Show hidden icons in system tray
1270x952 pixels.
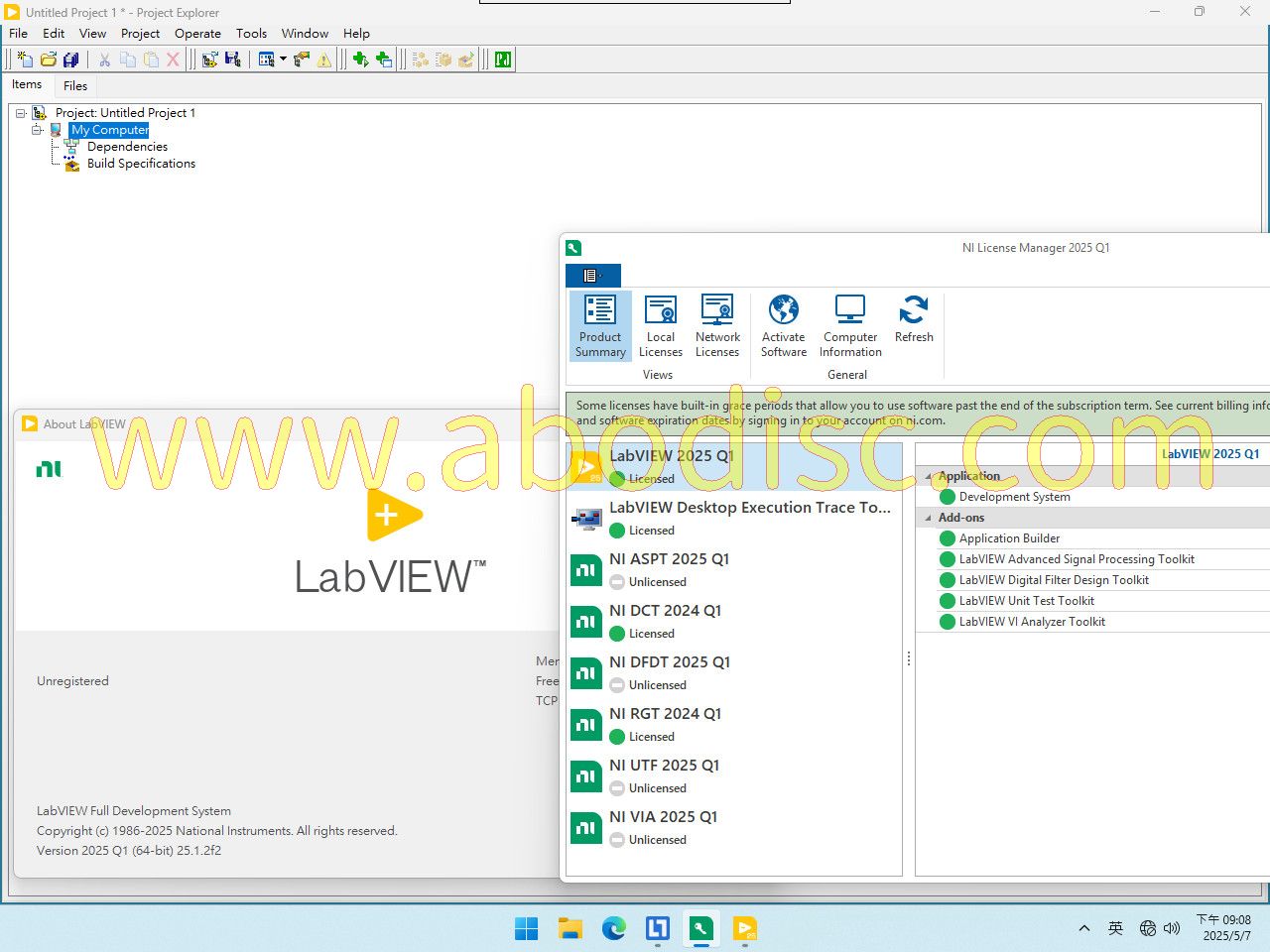point(1084,928)
